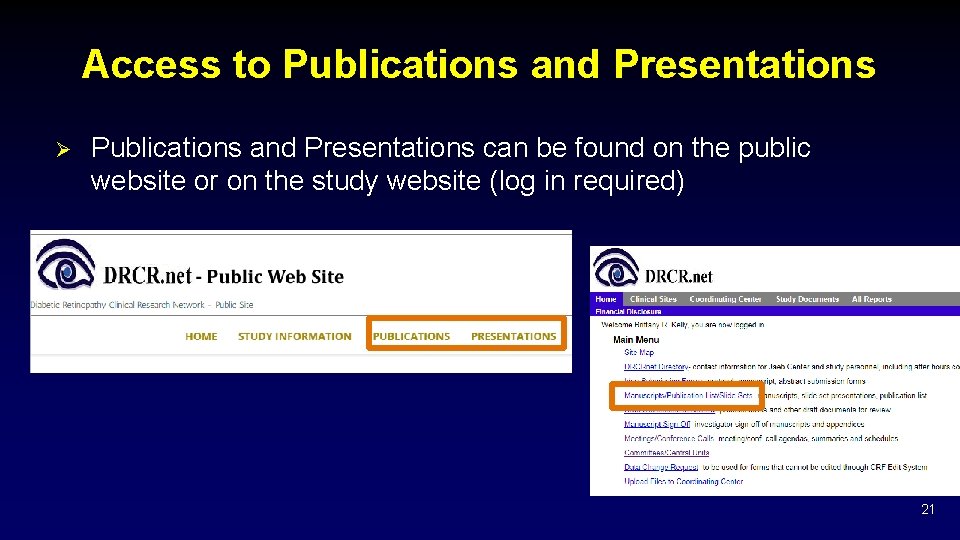Image resolution: width=960 pixels, height=540 pixels.
Task: Open the Site Map link
Action: (639, 352)
